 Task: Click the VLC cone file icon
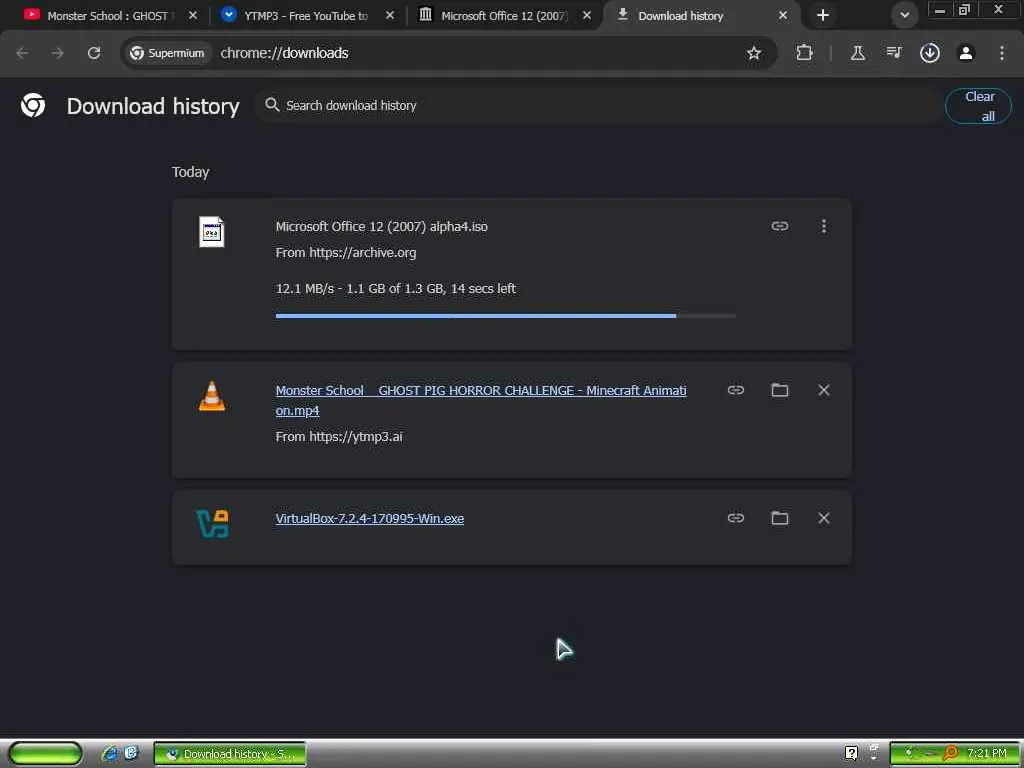(212, 396)
